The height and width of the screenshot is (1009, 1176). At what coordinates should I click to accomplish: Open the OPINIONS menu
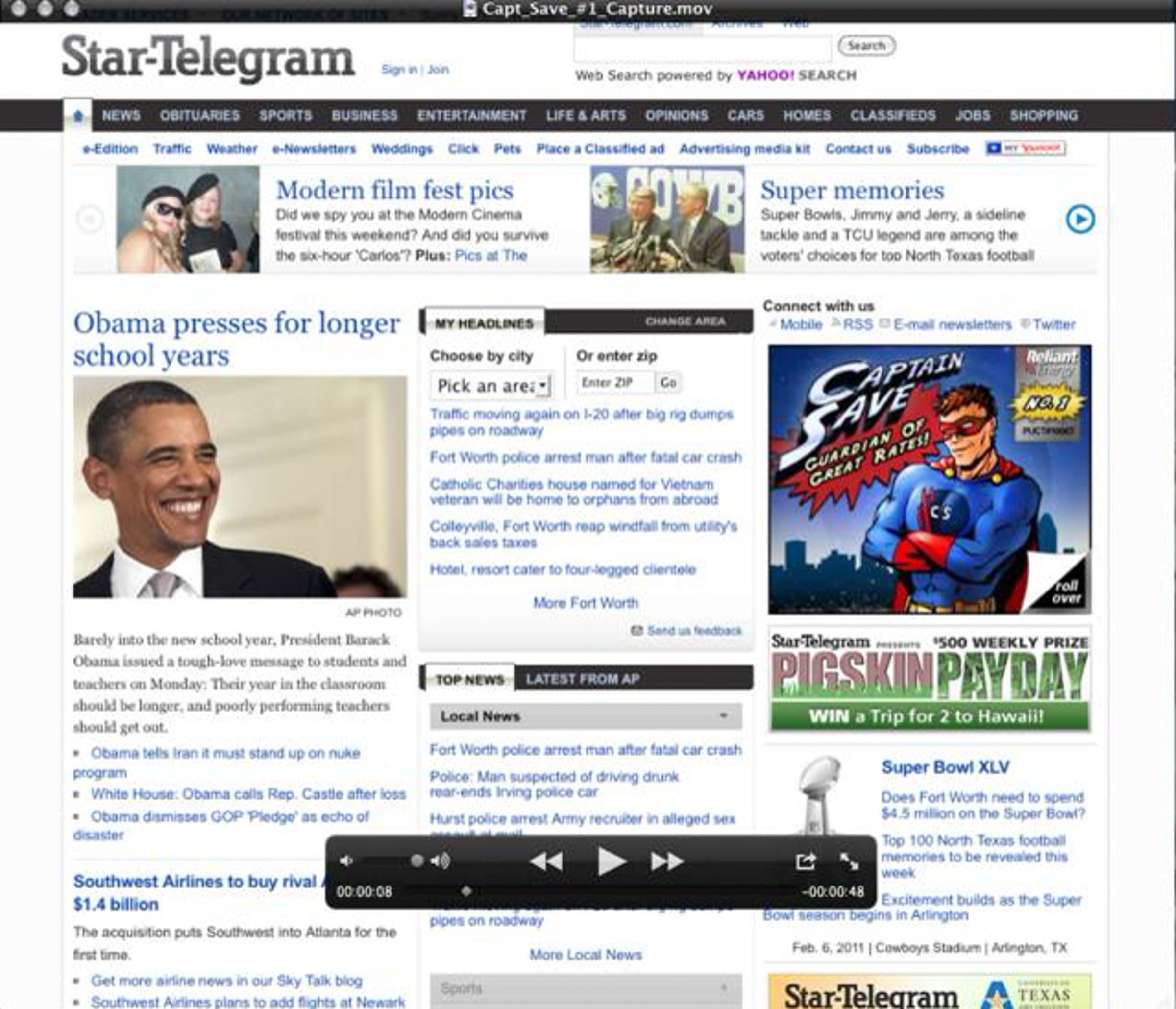[x=677, y=116]
